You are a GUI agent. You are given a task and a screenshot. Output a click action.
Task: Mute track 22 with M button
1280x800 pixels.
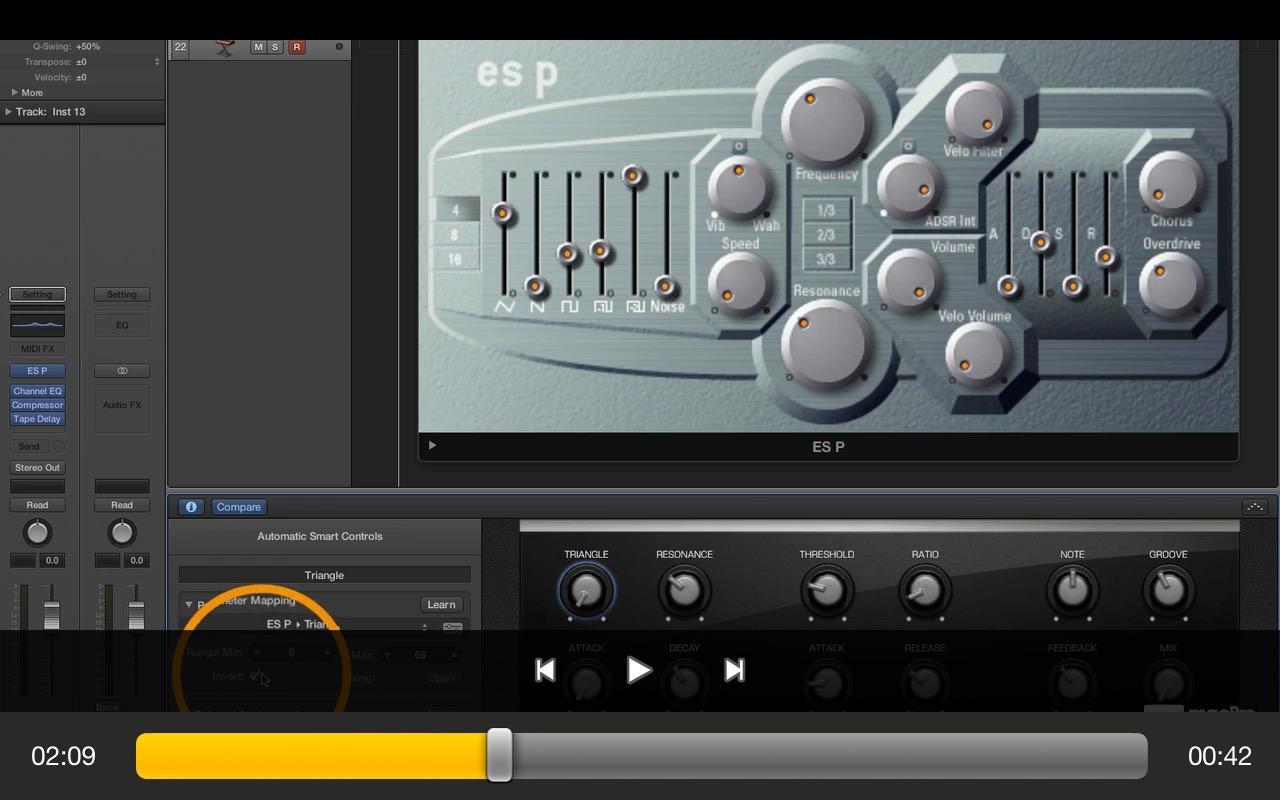pos(258,47)
